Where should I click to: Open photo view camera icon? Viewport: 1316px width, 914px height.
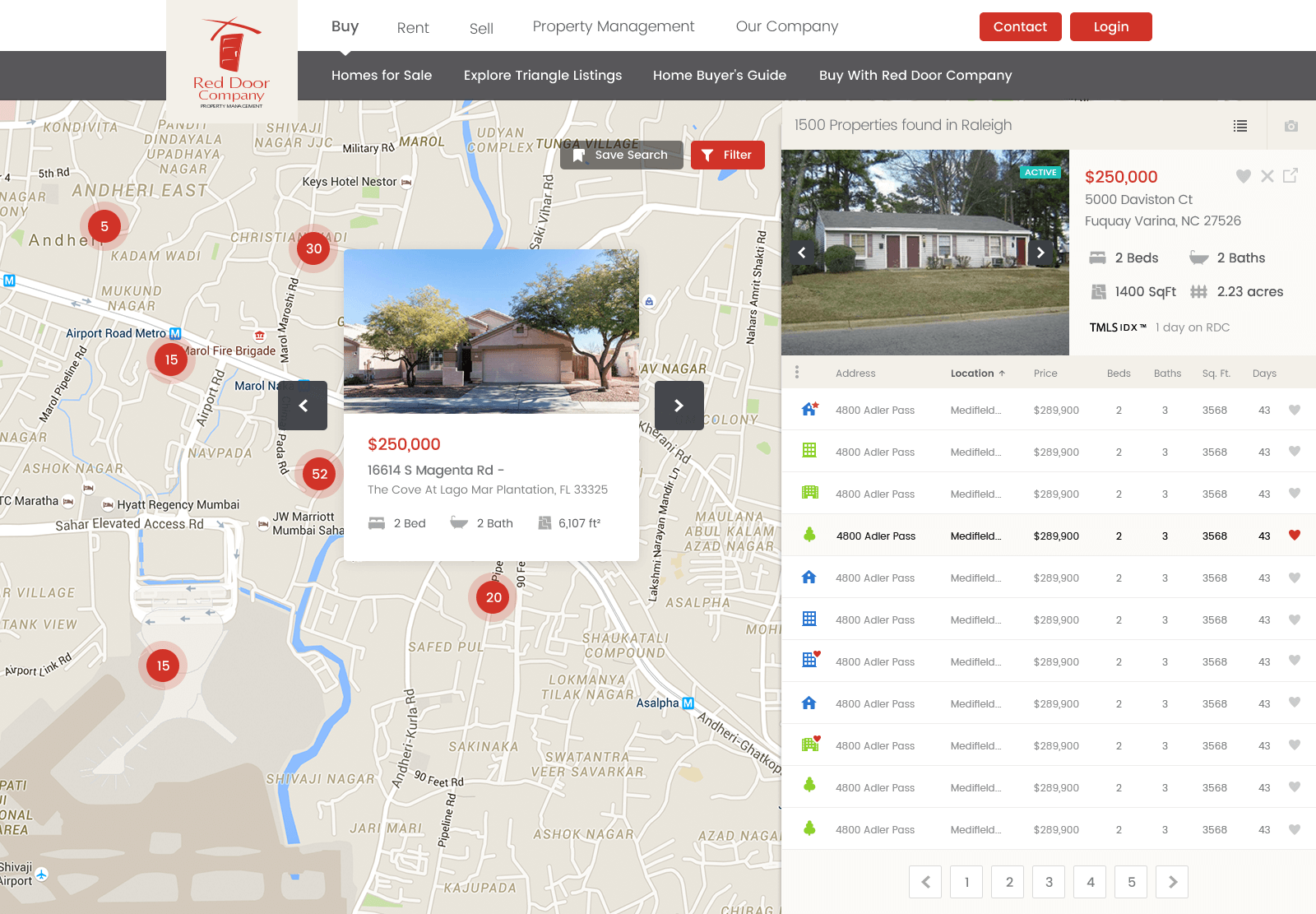pyautogui.click(x=1291, y=126)
